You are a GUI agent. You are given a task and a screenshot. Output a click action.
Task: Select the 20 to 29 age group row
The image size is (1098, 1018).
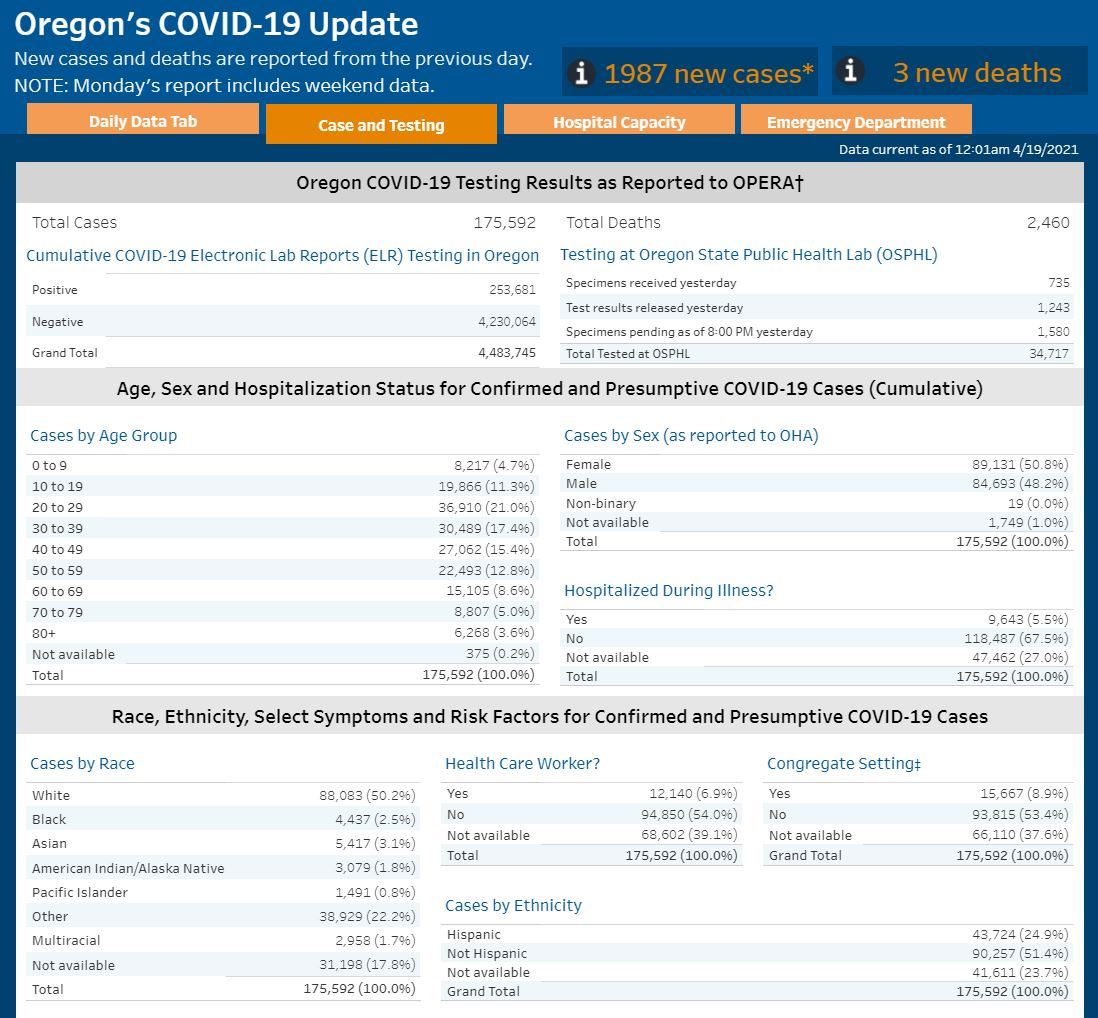point(283,508)
